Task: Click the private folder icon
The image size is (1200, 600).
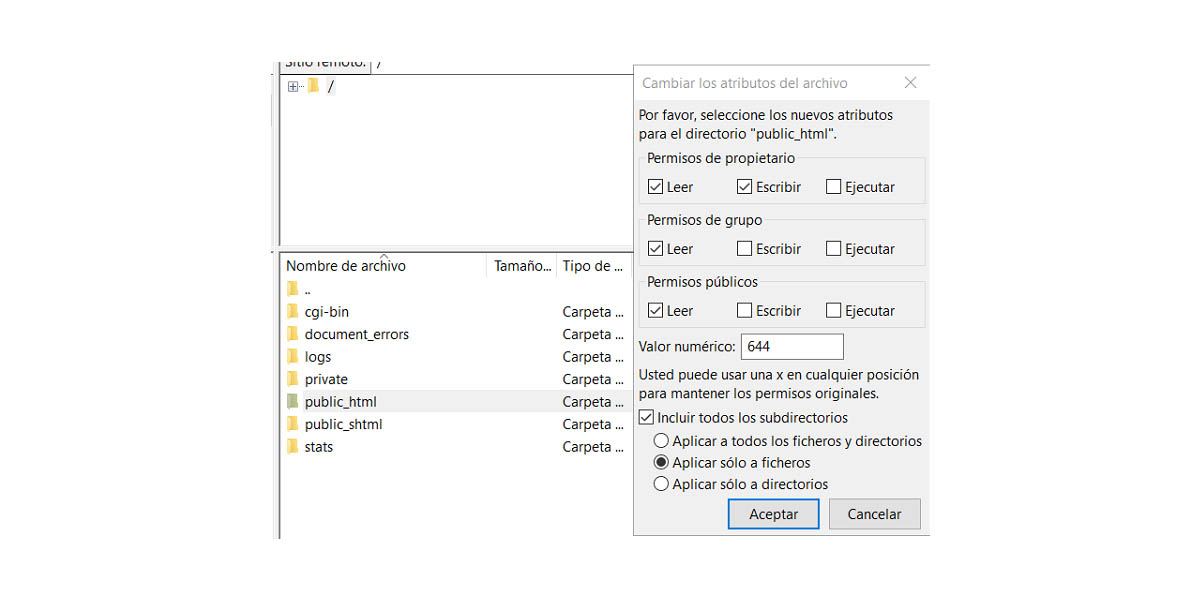Action: [x=292, y=379]
